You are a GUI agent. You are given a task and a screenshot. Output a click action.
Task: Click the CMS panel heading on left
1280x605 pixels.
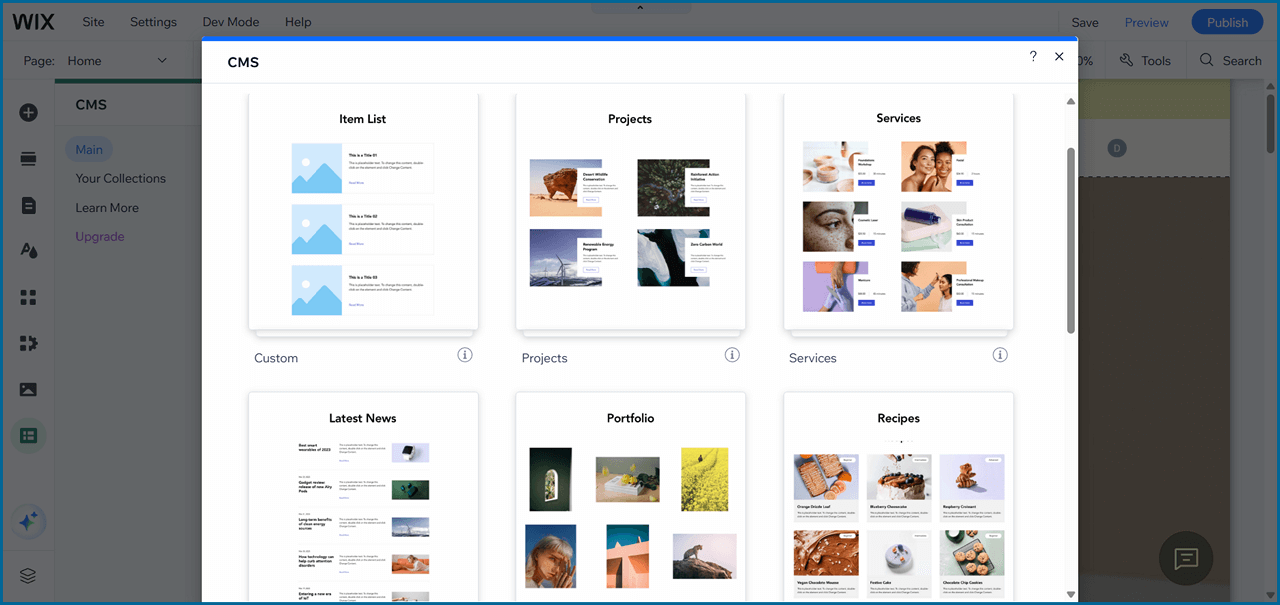point(91,104)
